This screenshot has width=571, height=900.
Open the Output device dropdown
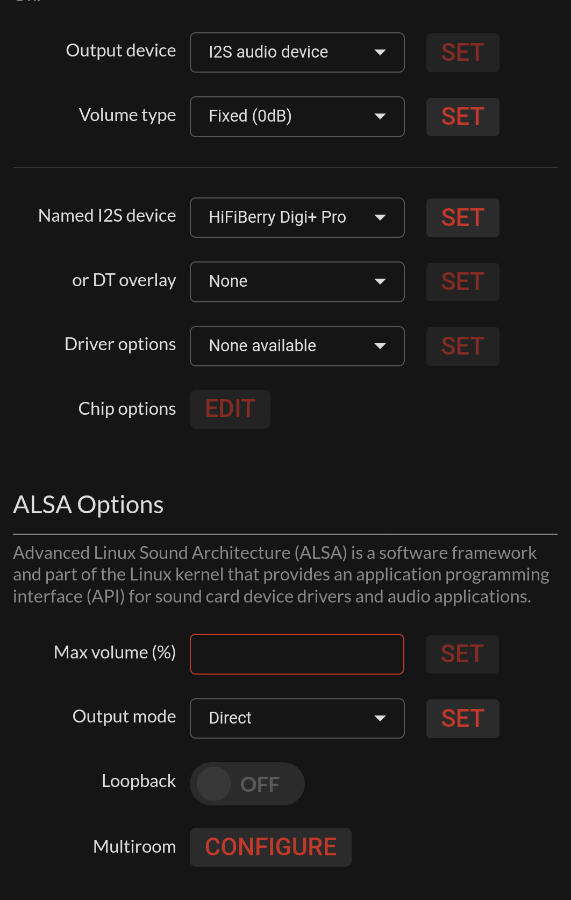[x=297, y=52]
